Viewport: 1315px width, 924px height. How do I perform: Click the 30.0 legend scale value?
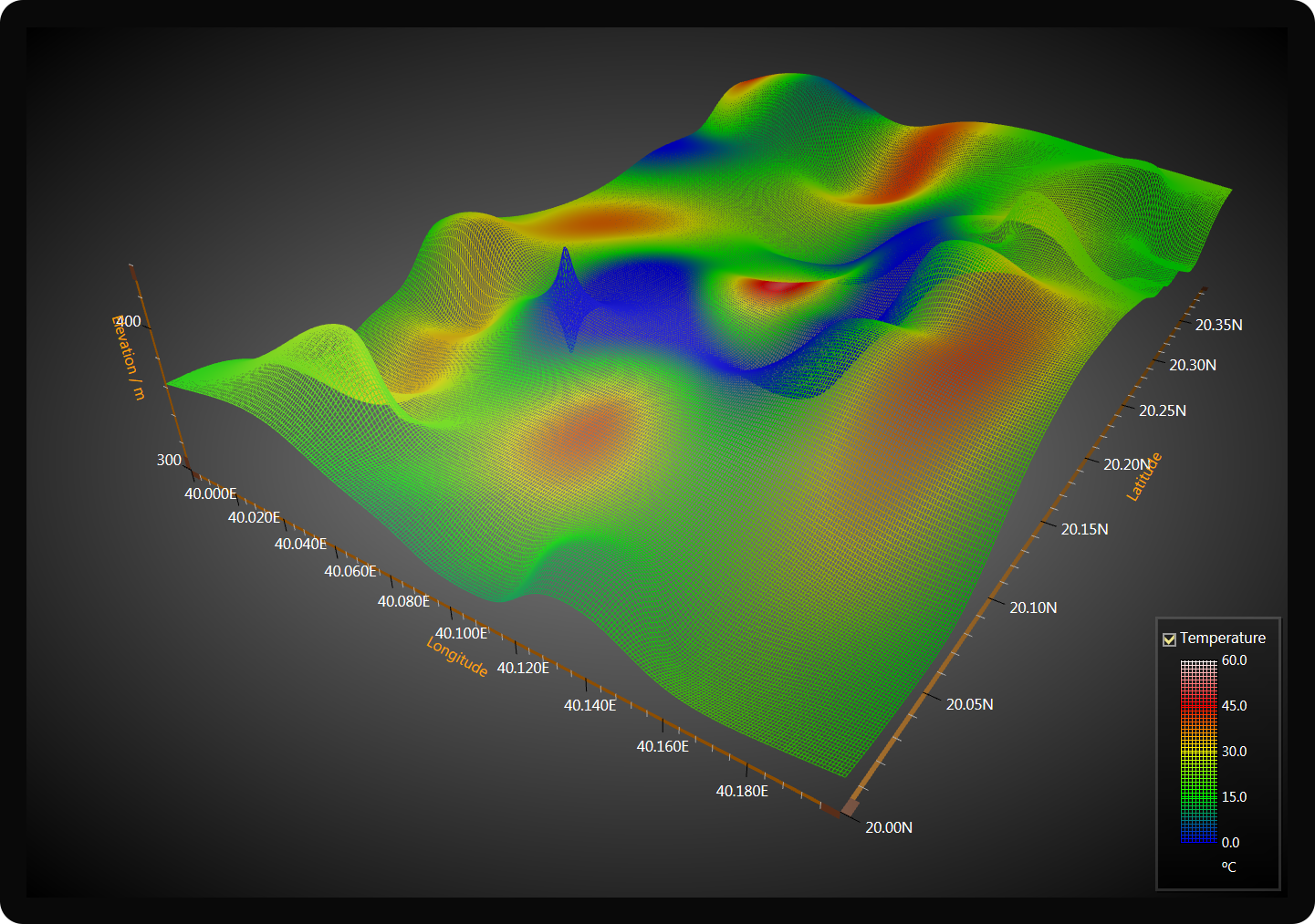1234,752
